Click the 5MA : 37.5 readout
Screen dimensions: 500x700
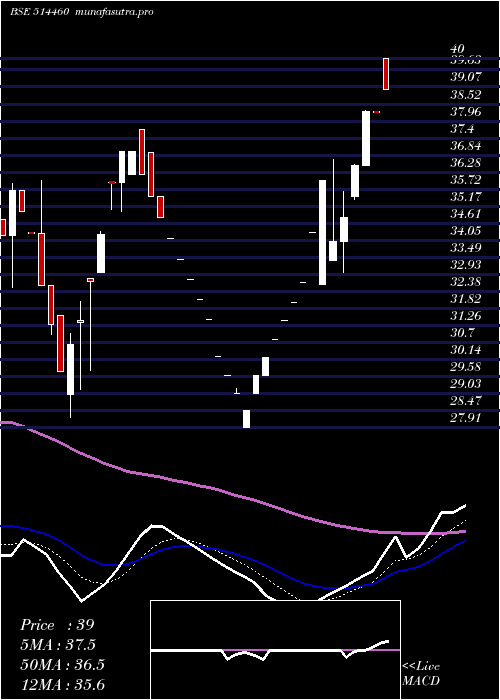coord(58,645)
